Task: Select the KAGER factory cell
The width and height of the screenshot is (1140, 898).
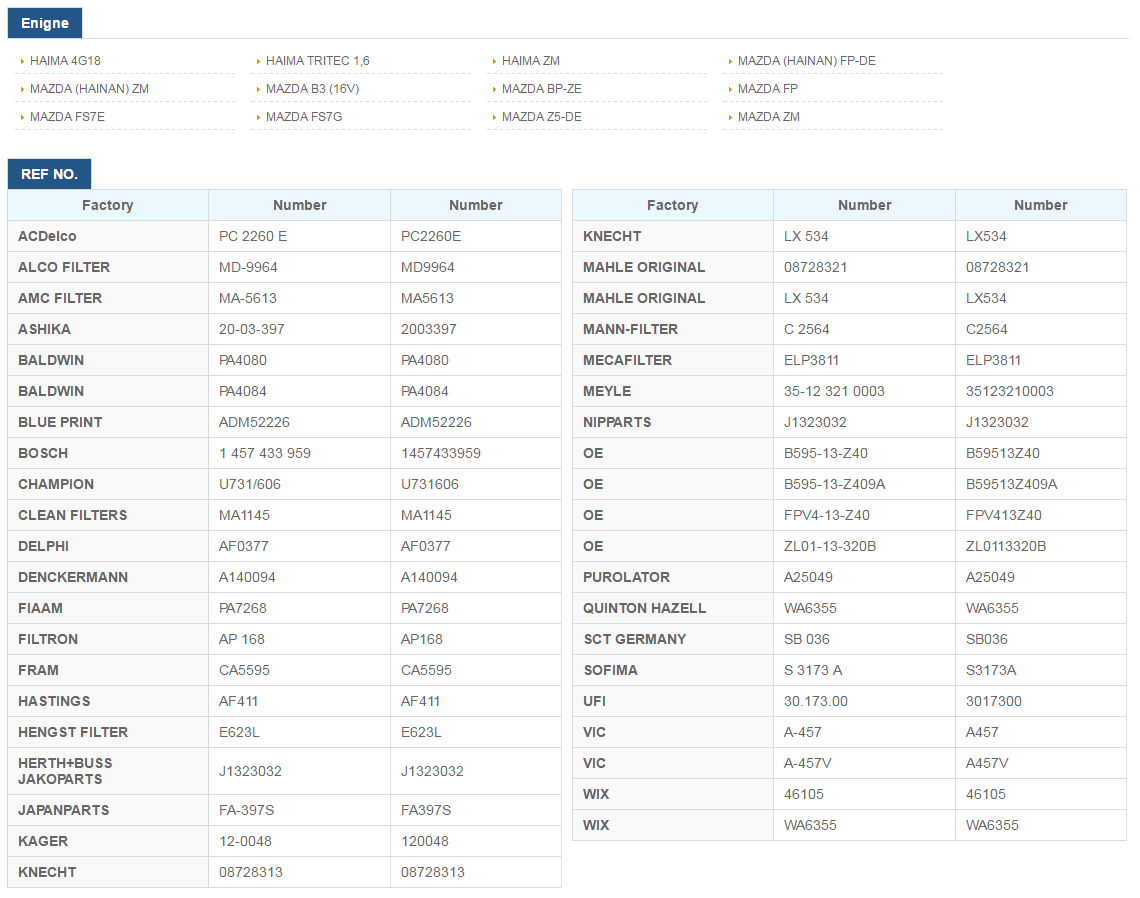Action: [x=108, y=841]
